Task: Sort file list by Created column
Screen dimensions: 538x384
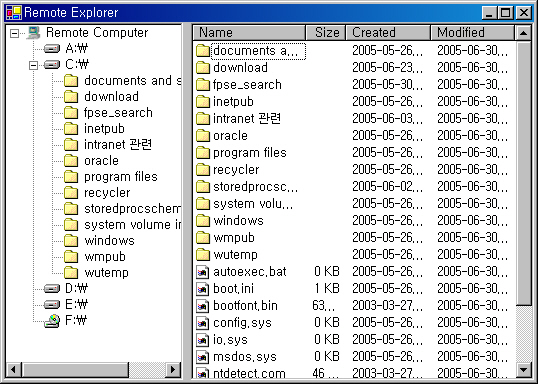Action: point(388,33)
